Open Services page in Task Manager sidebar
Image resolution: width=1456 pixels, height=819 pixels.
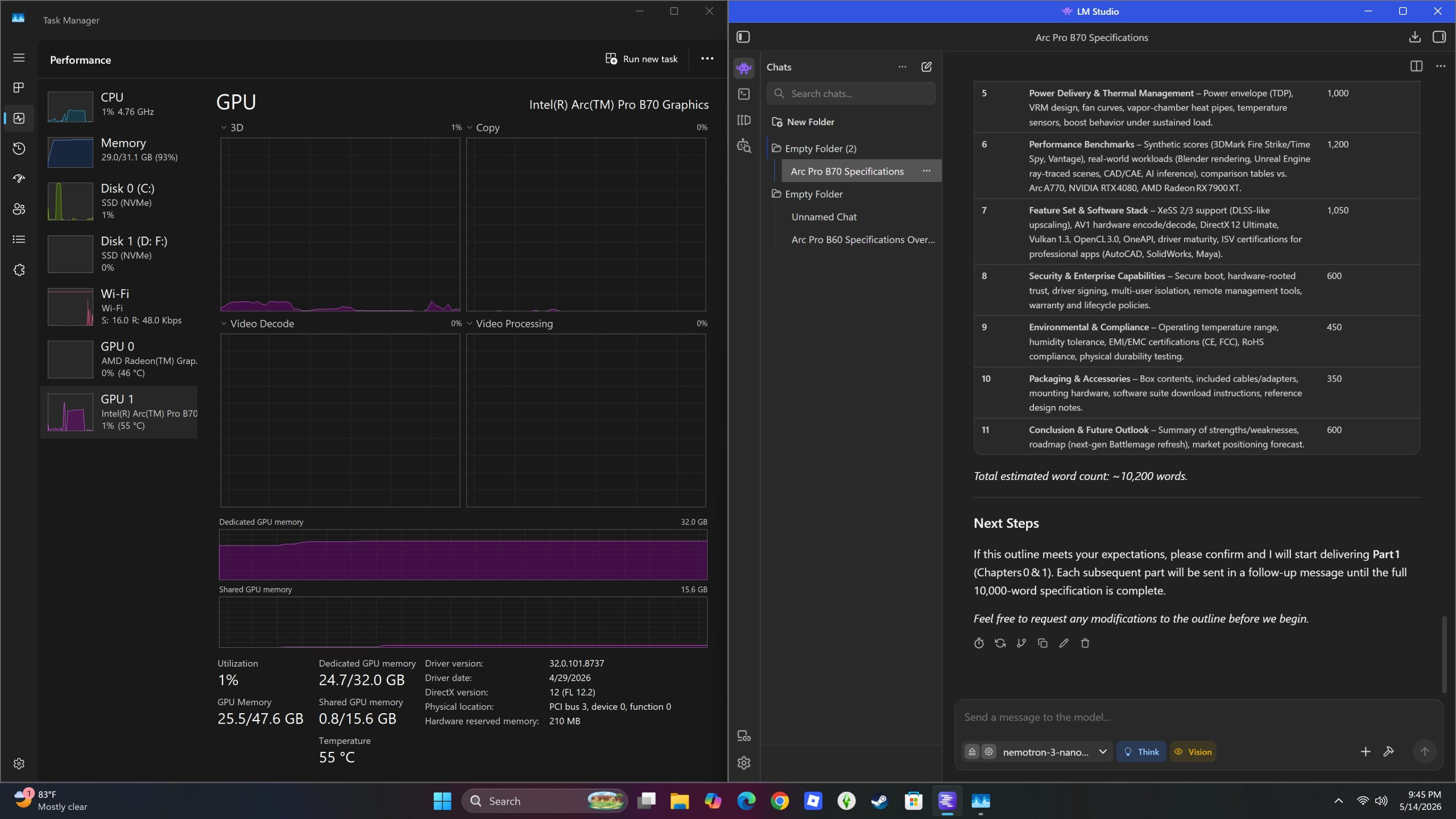(19, 270)
